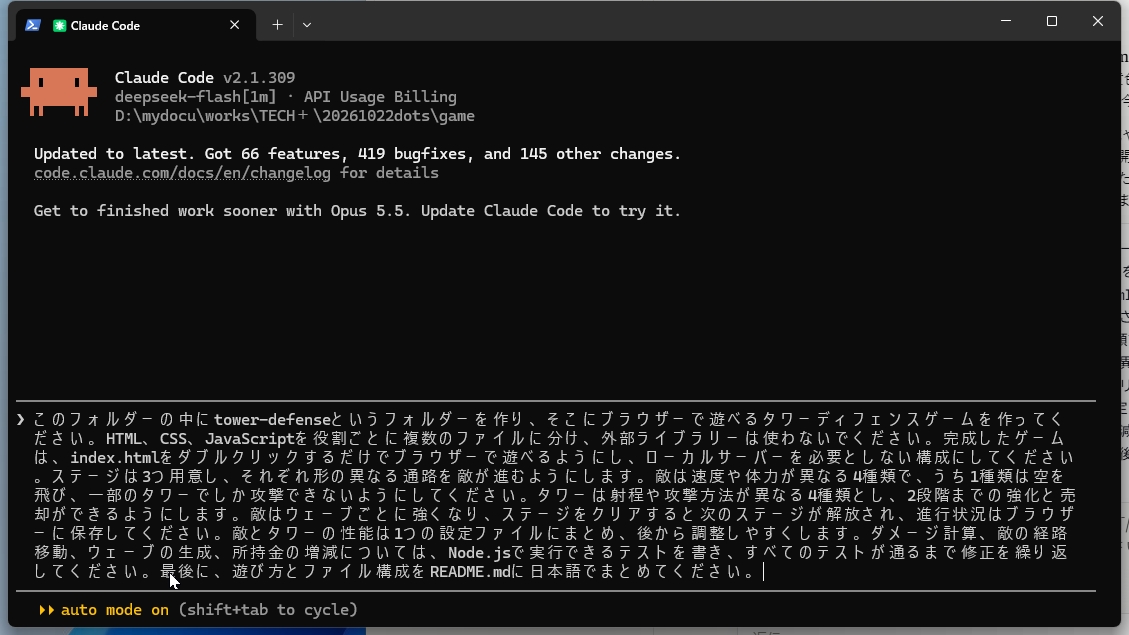Open a new terminal tab with plus

[277, 25]
